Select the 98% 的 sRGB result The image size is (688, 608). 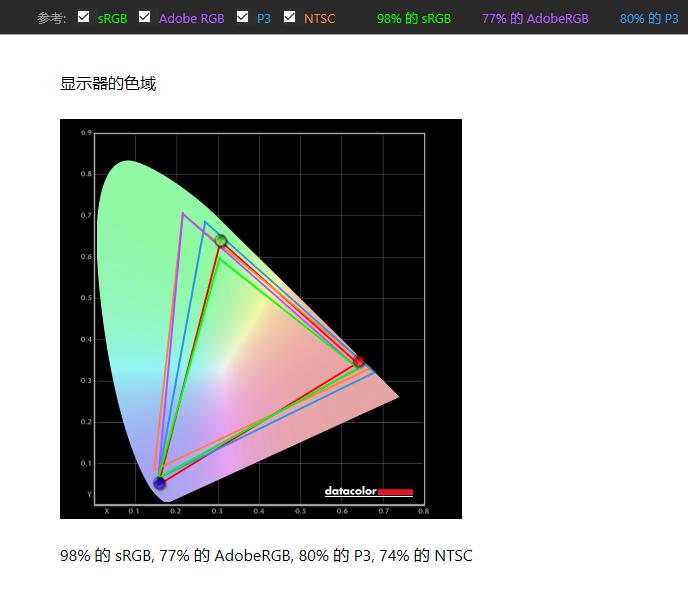click(x=413, y=19)
